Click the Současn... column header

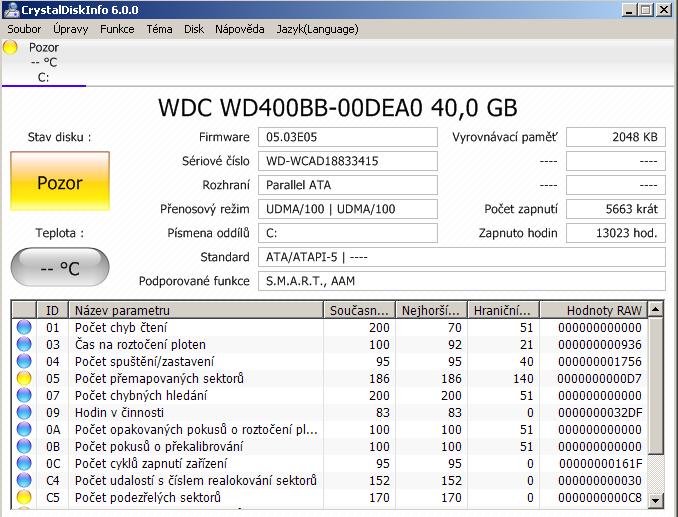point(359,310)
